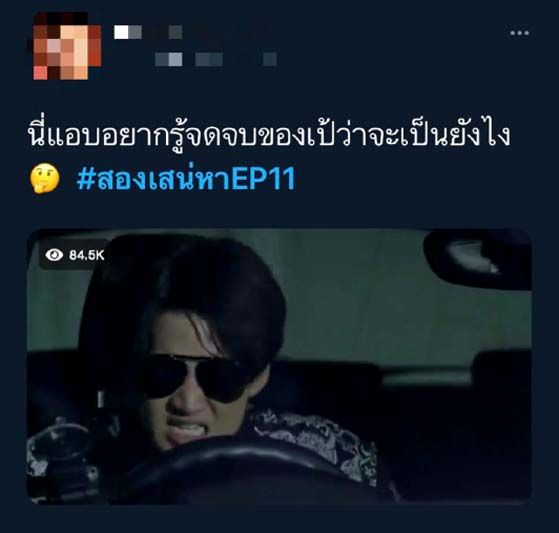Screen dimensions: 559x533
Task: Open the pixelated profile avatar
Action: click(x=67, y=46)
